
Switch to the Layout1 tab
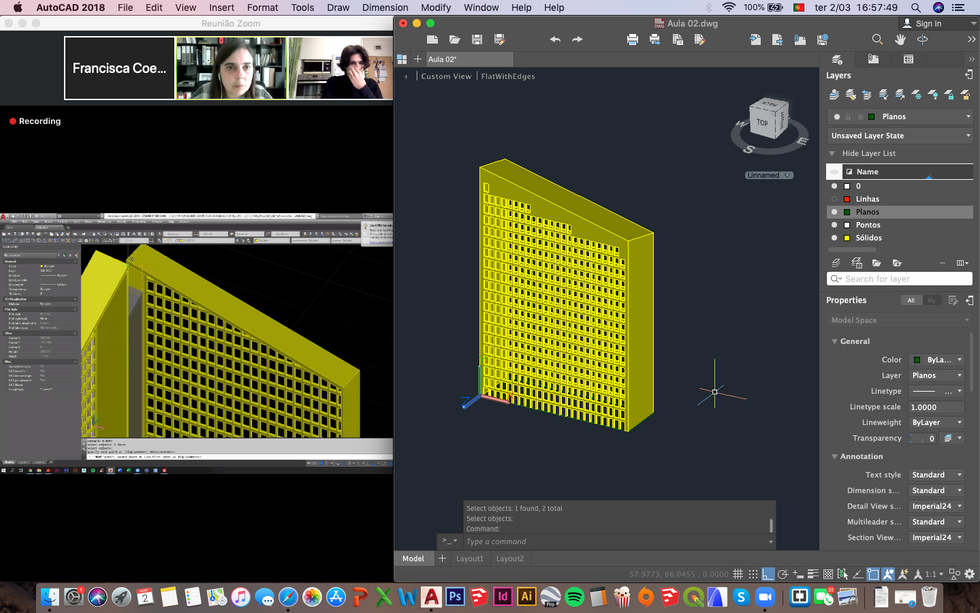[x=469, y=559]
